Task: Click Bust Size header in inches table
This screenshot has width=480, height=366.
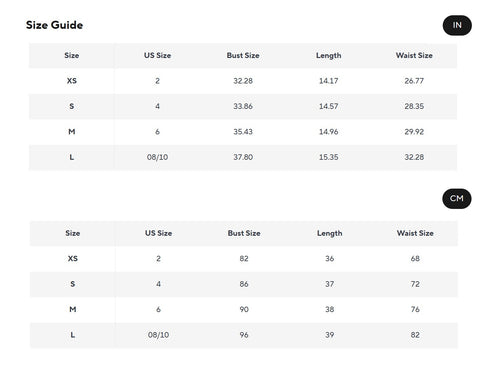Action: [243, 56]
